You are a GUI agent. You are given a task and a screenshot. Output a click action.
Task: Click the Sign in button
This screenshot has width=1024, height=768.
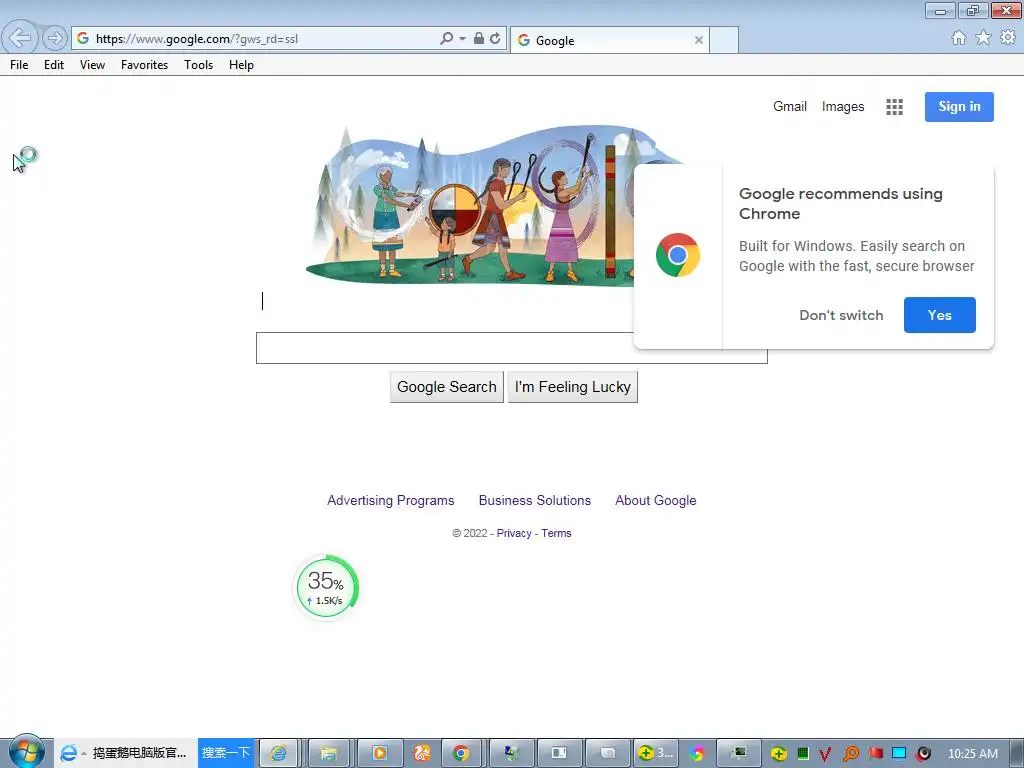coord(959,106)
